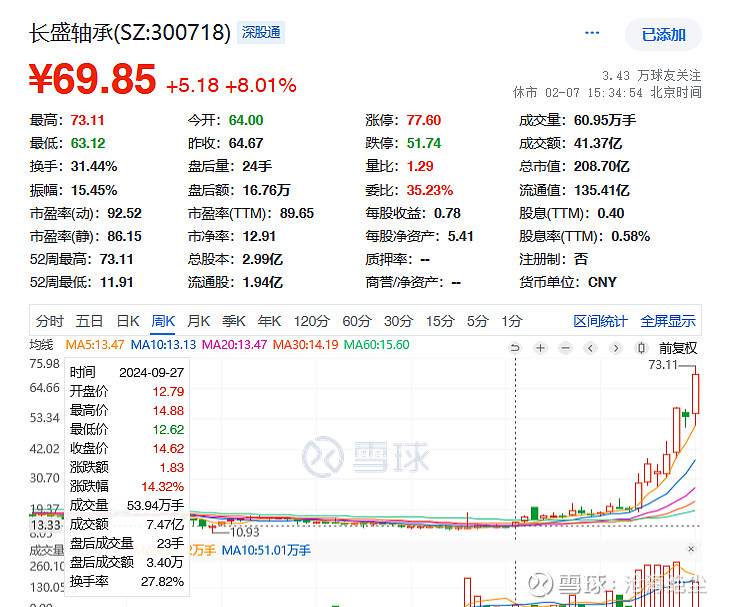Click the 成交额 41.37亿 value
The width and height of the screenshot is (729, 607).
(x=597, y=143)
